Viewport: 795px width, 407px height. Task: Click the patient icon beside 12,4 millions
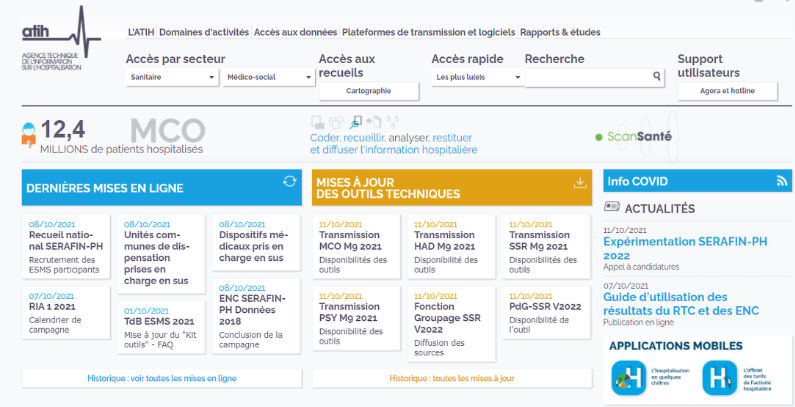[29, 134]
